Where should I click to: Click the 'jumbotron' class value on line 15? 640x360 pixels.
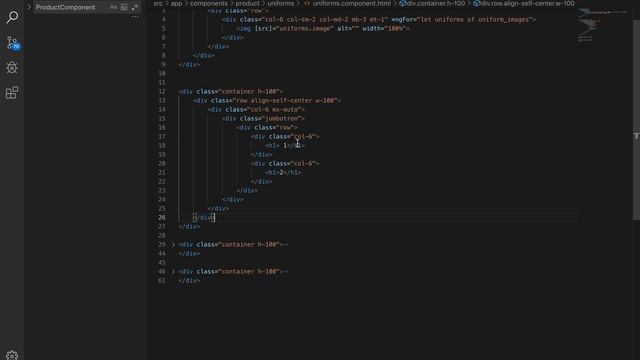(x=282, y=118)
